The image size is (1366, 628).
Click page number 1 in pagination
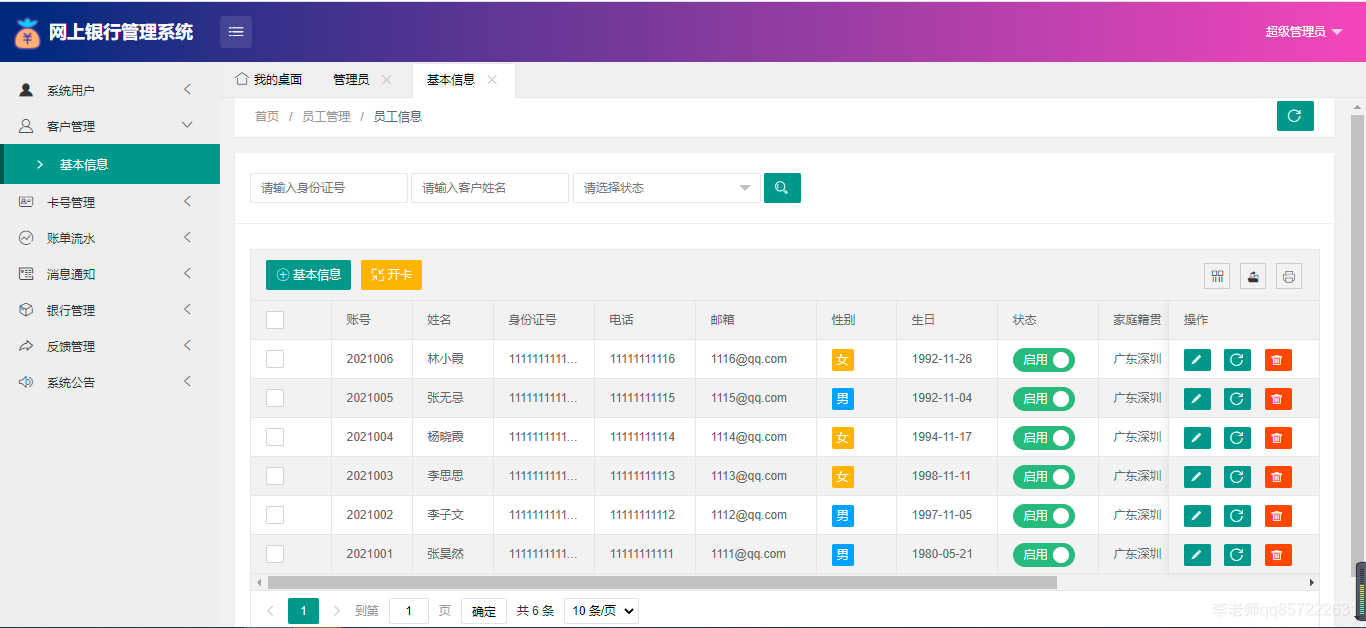[x=303, y=611]
